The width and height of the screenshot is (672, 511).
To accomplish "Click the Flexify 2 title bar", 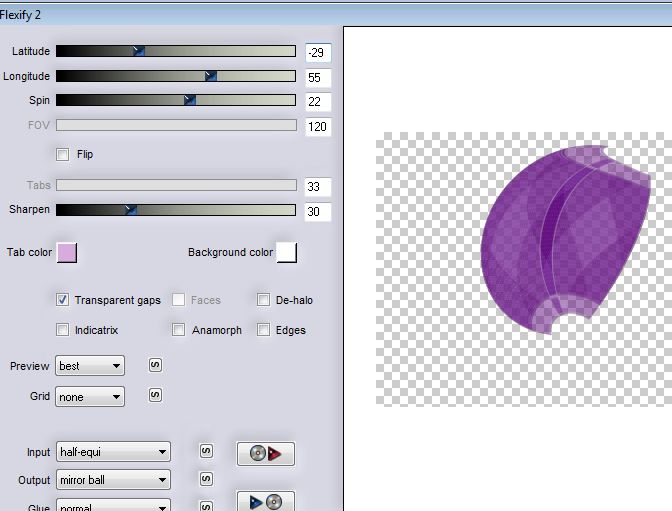I will click(336, 15).
